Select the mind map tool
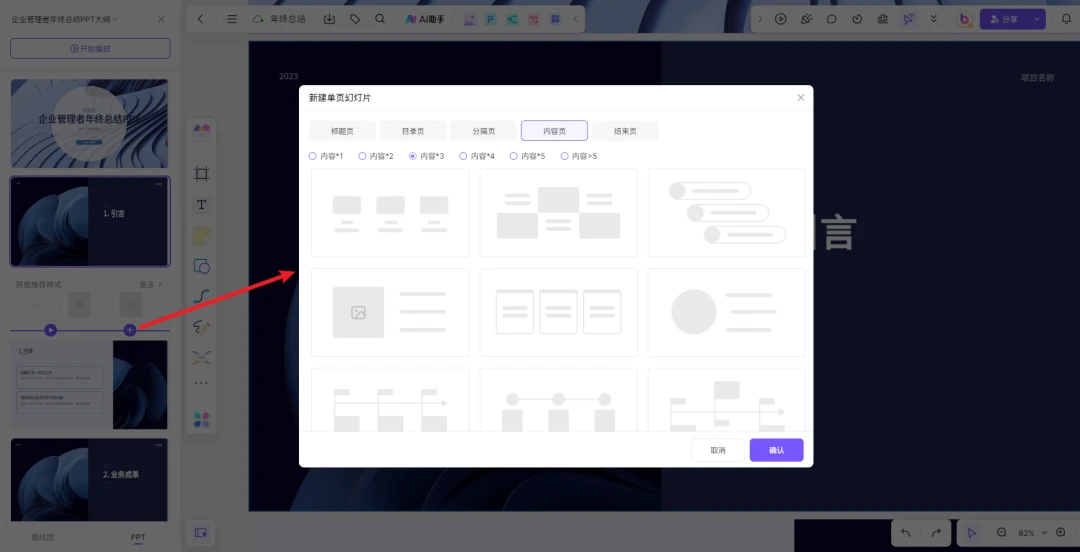The image size is (1080, 552). pos(201,357)
